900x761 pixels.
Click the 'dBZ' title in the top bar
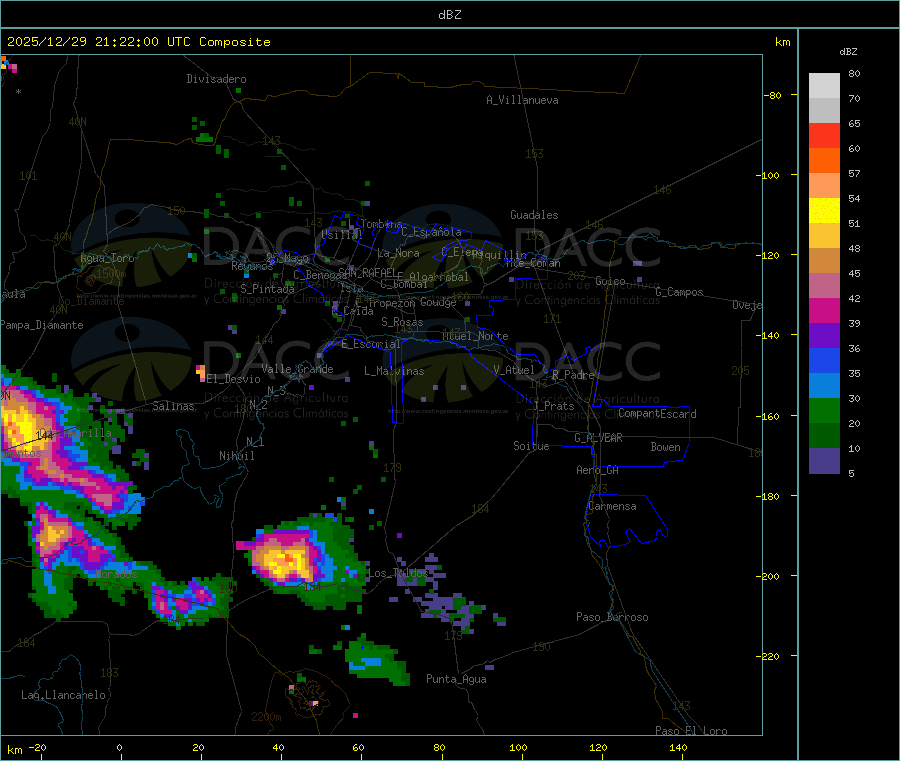point(449,15)
